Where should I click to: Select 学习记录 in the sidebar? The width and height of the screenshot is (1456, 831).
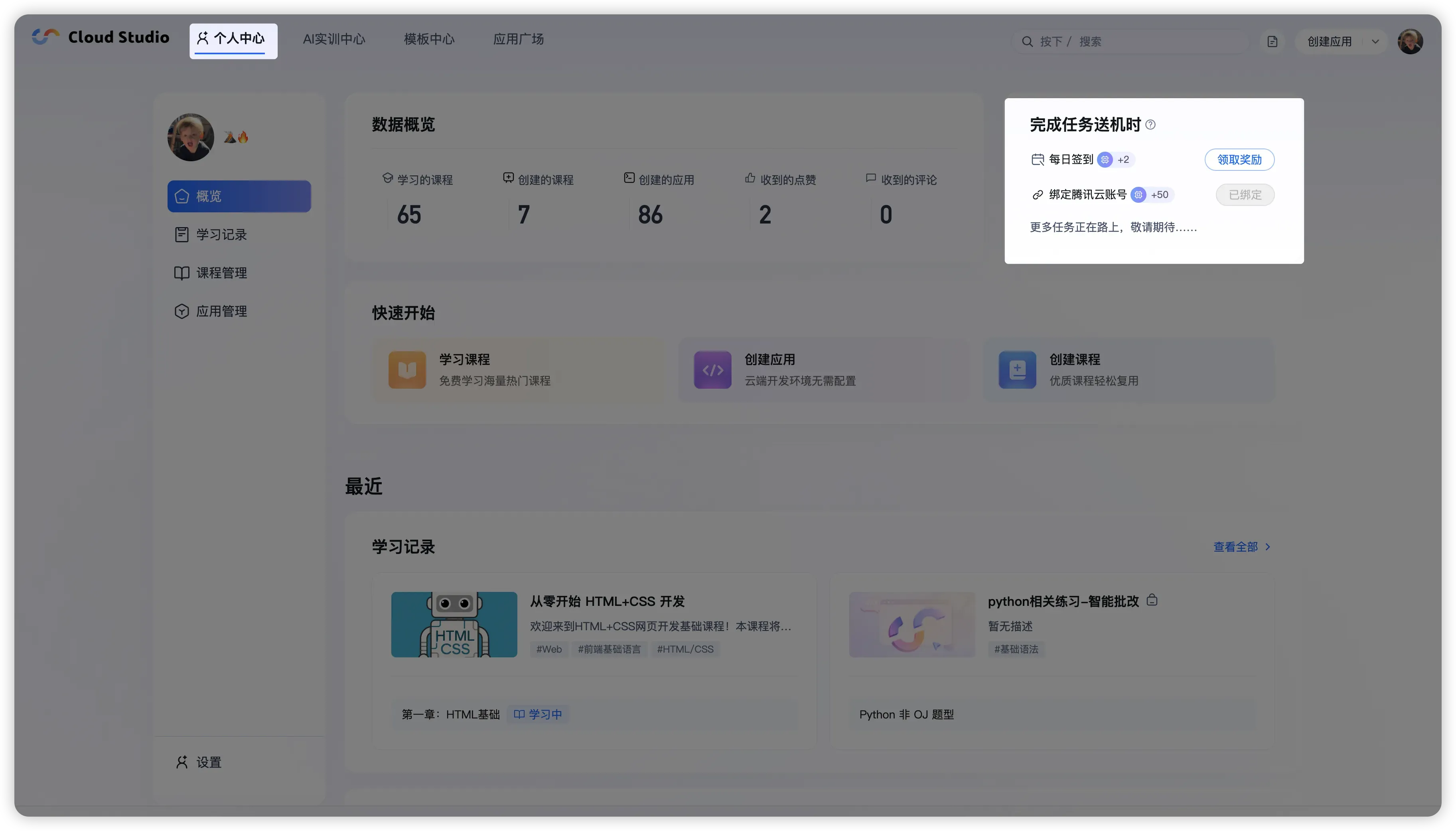[x=221, y=235]
